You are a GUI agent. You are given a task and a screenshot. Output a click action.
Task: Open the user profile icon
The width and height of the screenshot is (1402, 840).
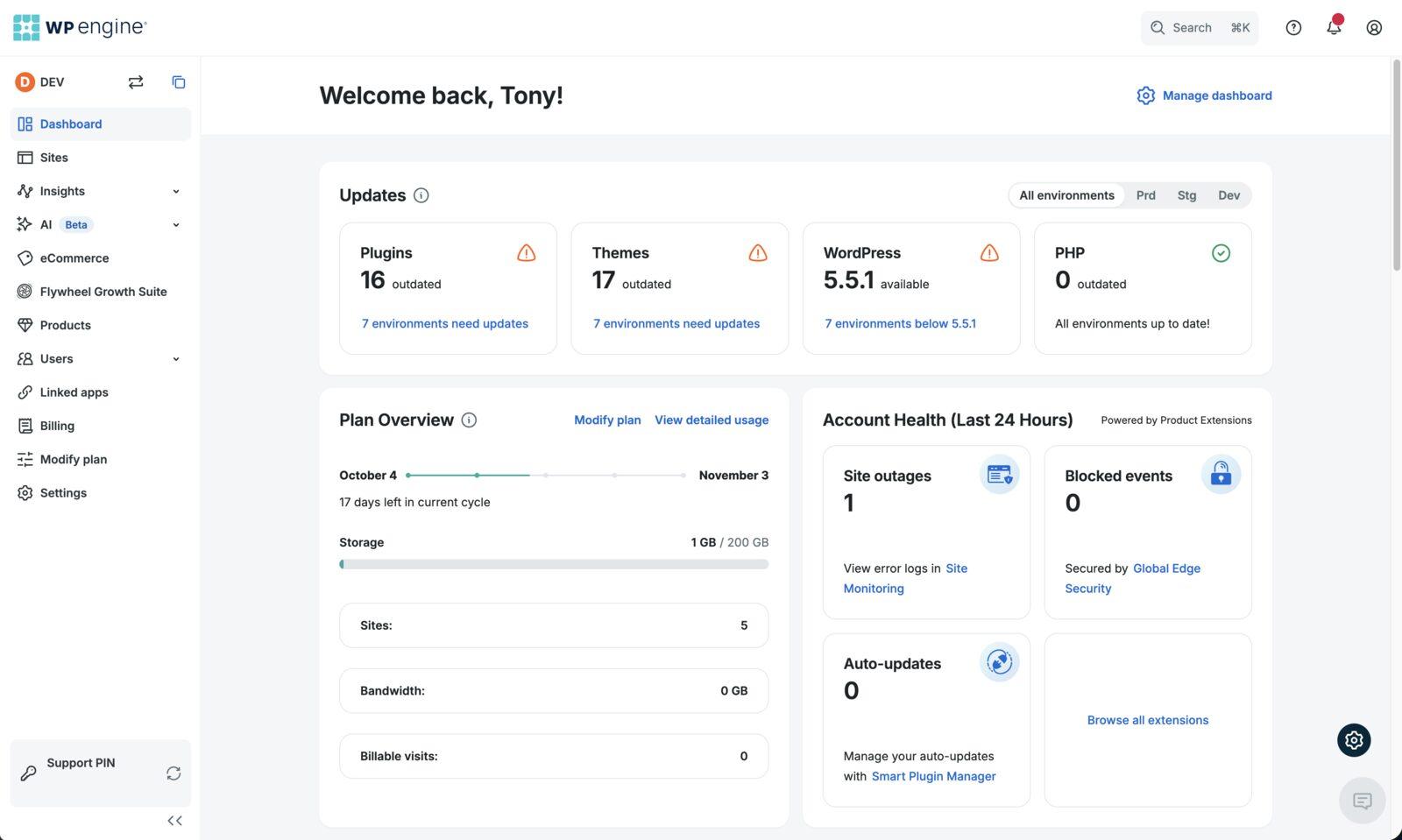(1374, 27)
